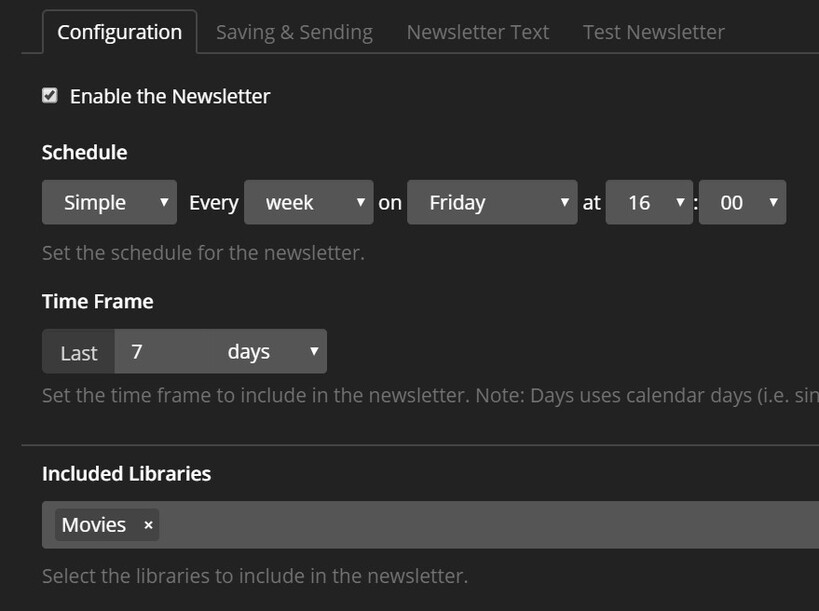Go to the Newsletter Text tab

click(478, 32)
